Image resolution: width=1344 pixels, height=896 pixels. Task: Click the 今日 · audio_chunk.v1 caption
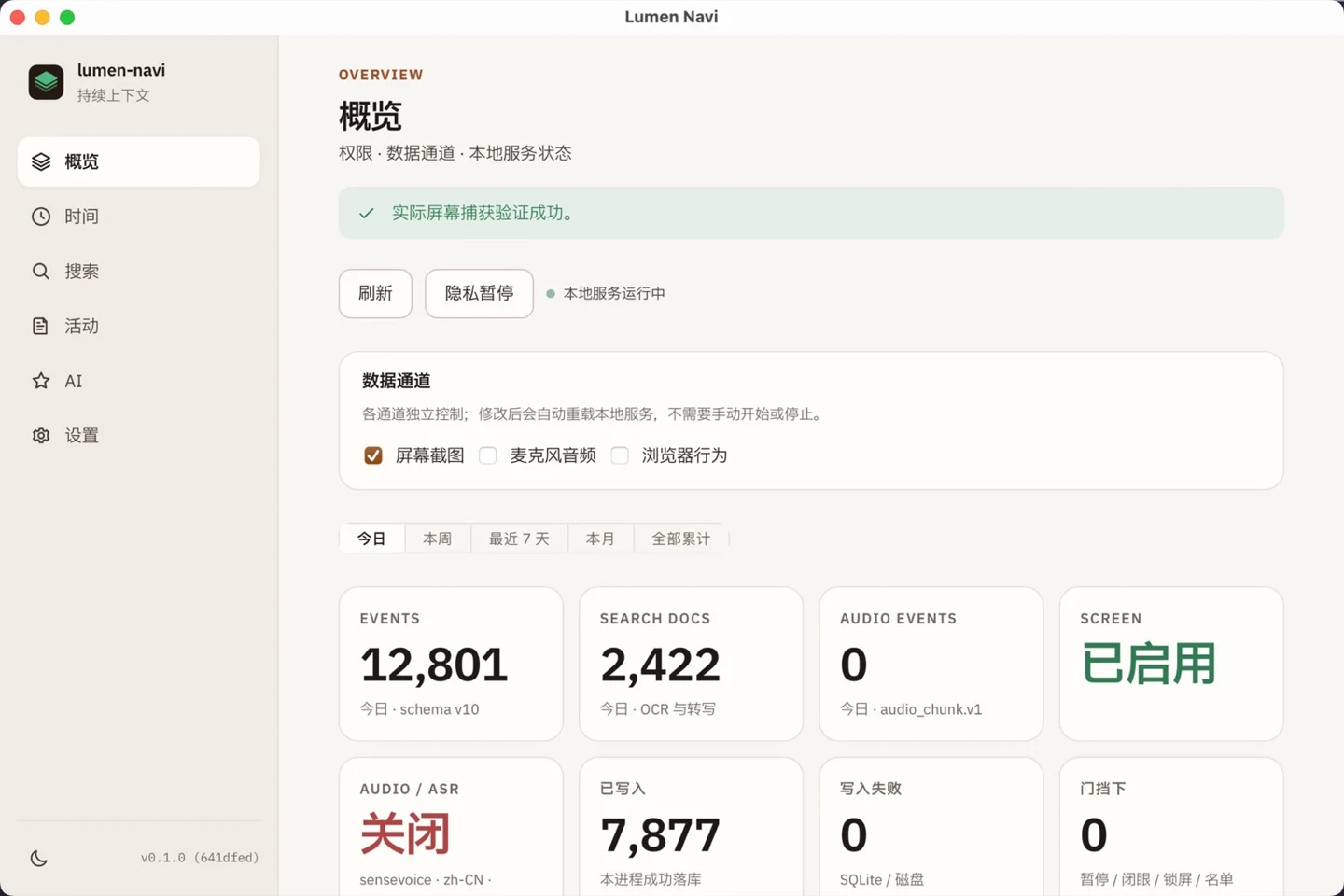[911, 709]
